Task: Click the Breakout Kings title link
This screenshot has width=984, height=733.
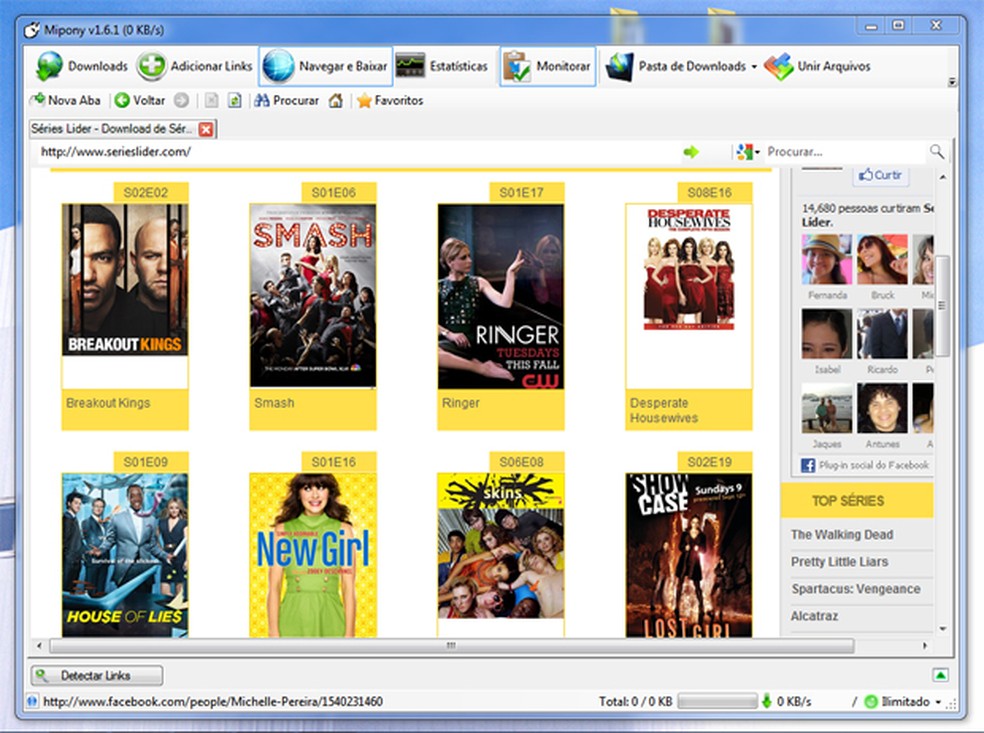Action: (109, 403)
